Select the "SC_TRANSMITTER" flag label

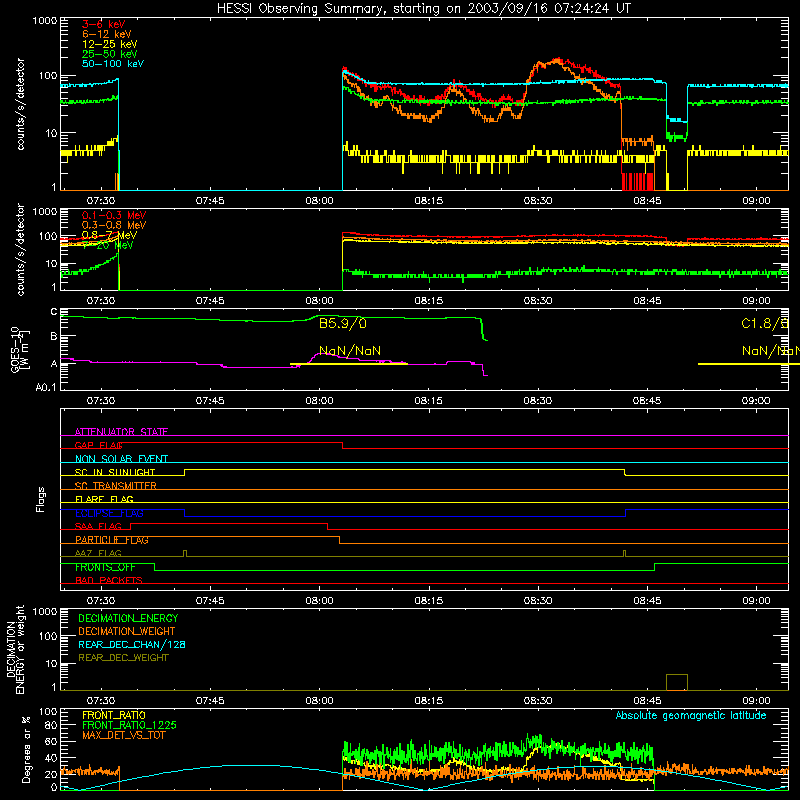point(115,486)
